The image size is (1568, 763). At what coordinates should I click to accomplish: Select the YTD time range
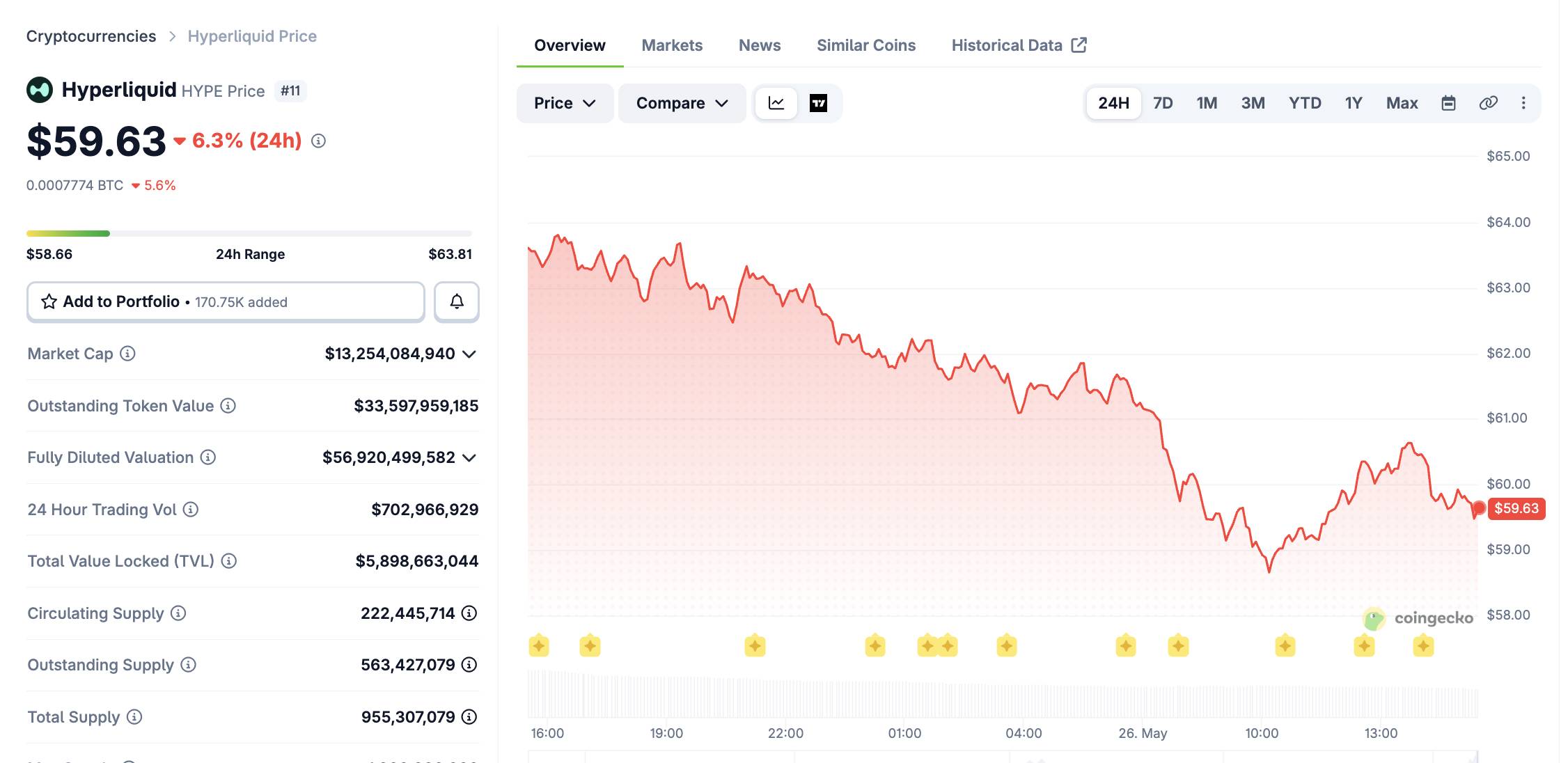(x=1305, y=103)
